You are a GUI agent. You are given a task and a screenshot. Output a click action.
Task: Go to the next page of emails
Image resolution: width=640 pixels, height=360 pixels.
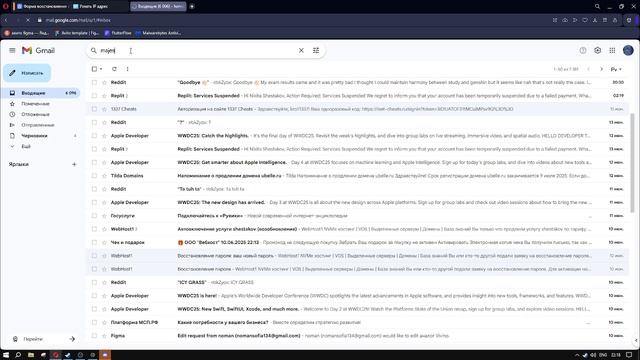(x=601, y=69)
